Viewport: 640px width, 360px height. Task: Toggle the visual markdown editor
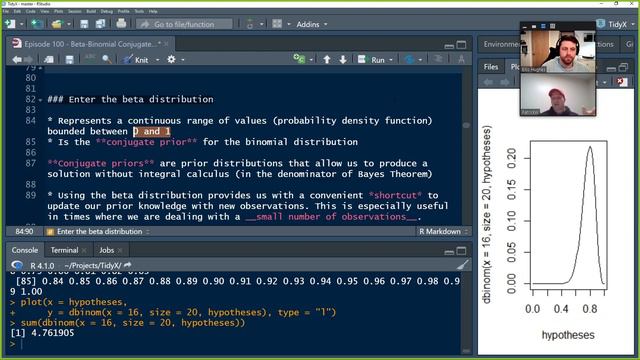tap(461, 60)
